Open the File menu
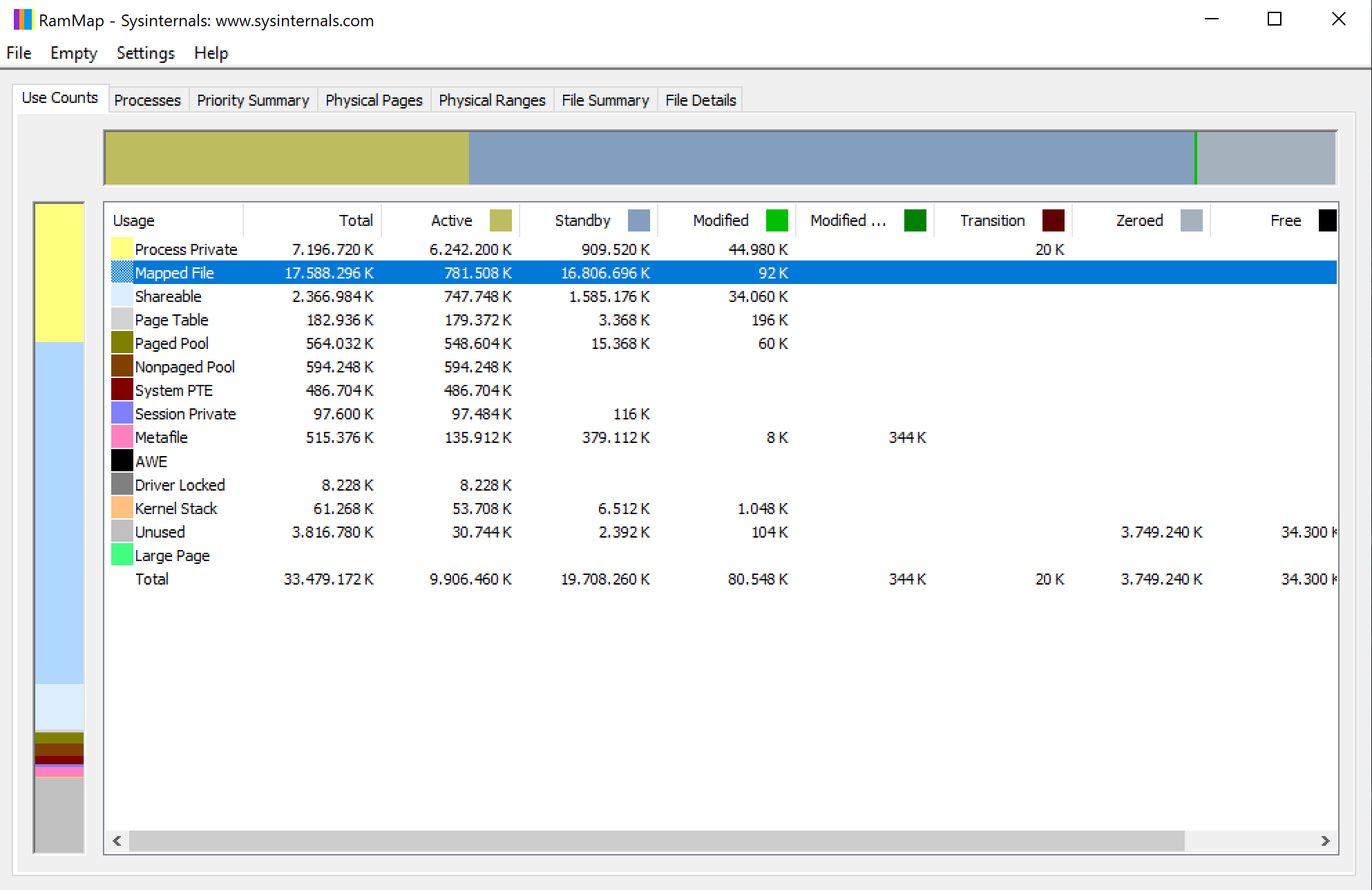This screenshot has height=890, width=1372. point(19,53)
